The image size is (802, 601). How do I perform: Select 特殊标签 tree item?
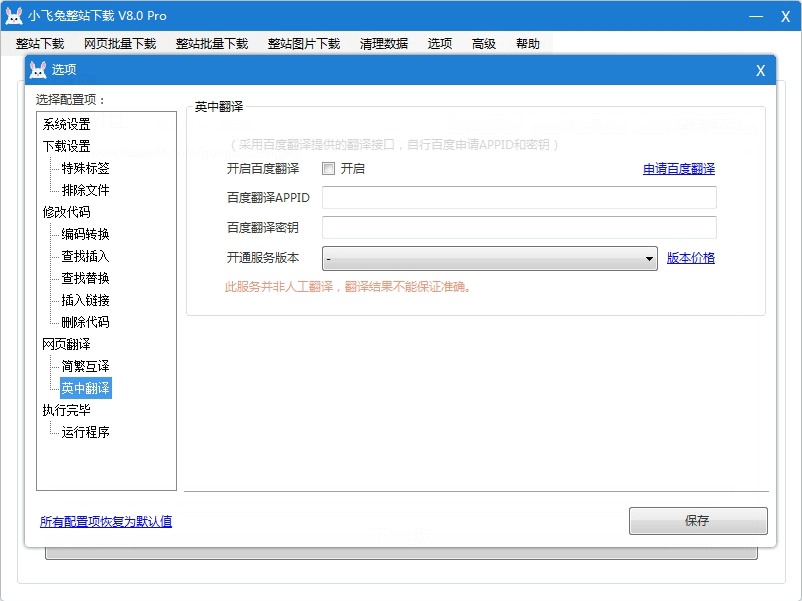pos(85,169)
